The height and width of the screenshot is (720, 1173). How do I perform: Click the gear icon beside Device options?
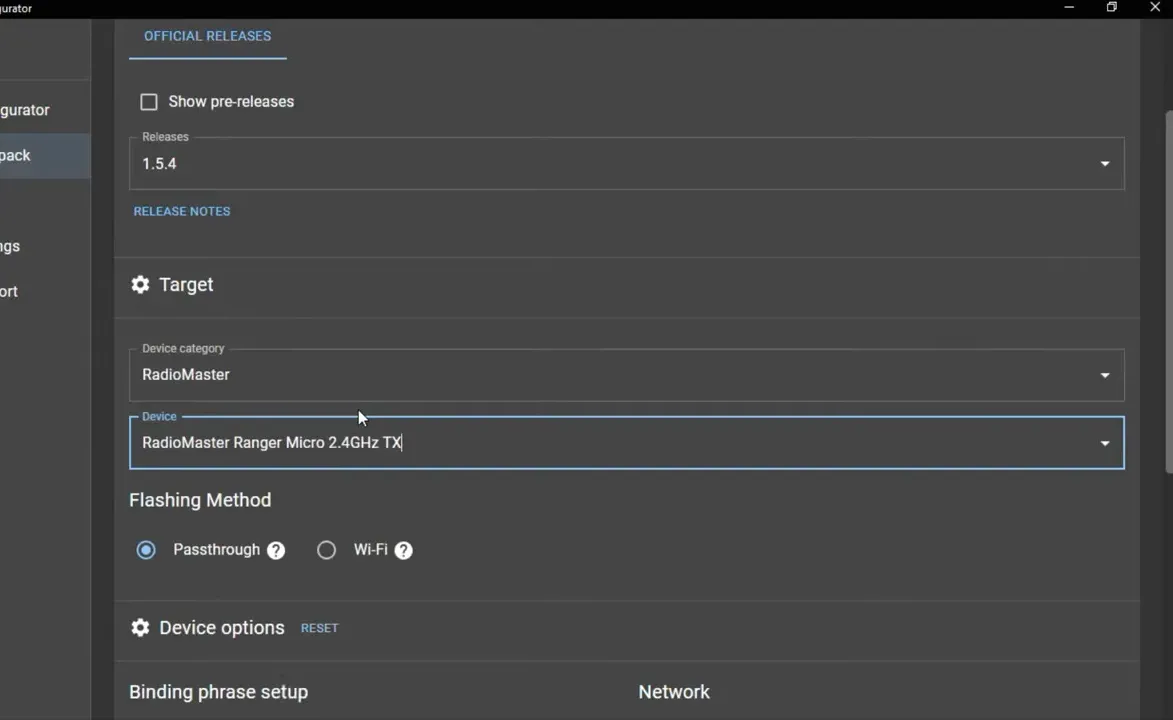click(x=140, y=627)
